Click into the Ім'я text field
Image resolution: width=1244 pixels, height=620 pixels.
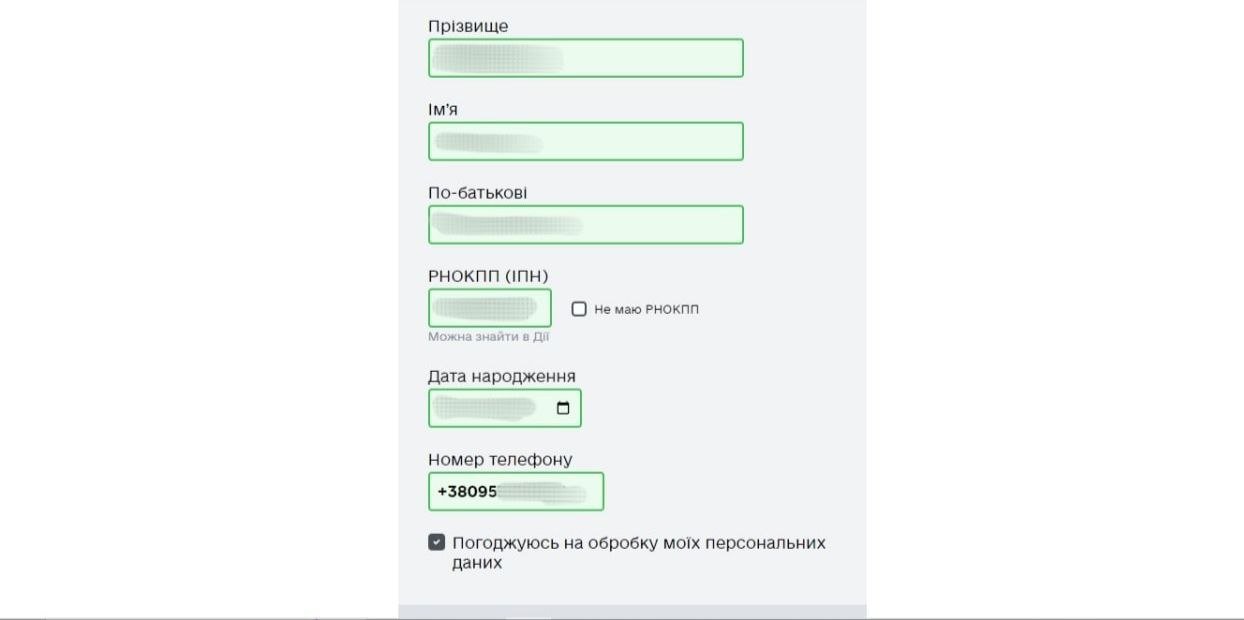(x=586, y=141)
